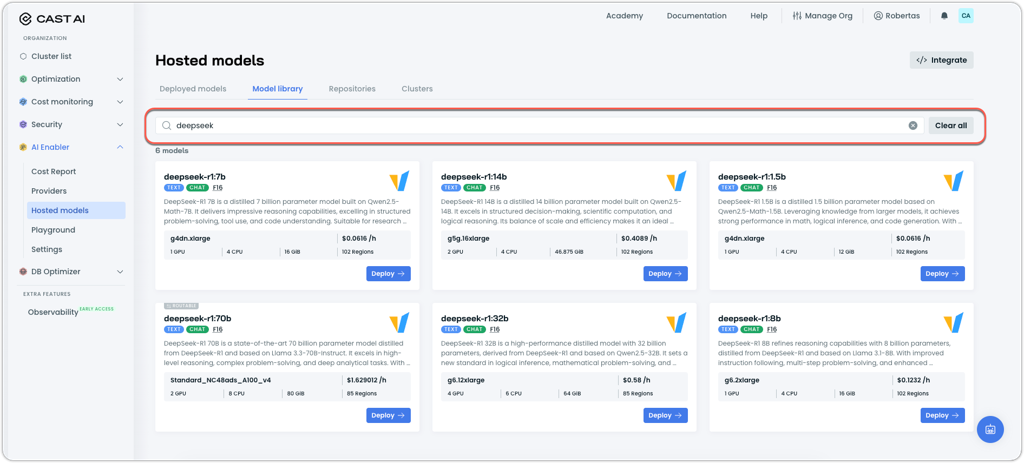Click the deepseek-r1:70b provider logo
This screenshot has height=463, width=1024.
click(399, 323)
